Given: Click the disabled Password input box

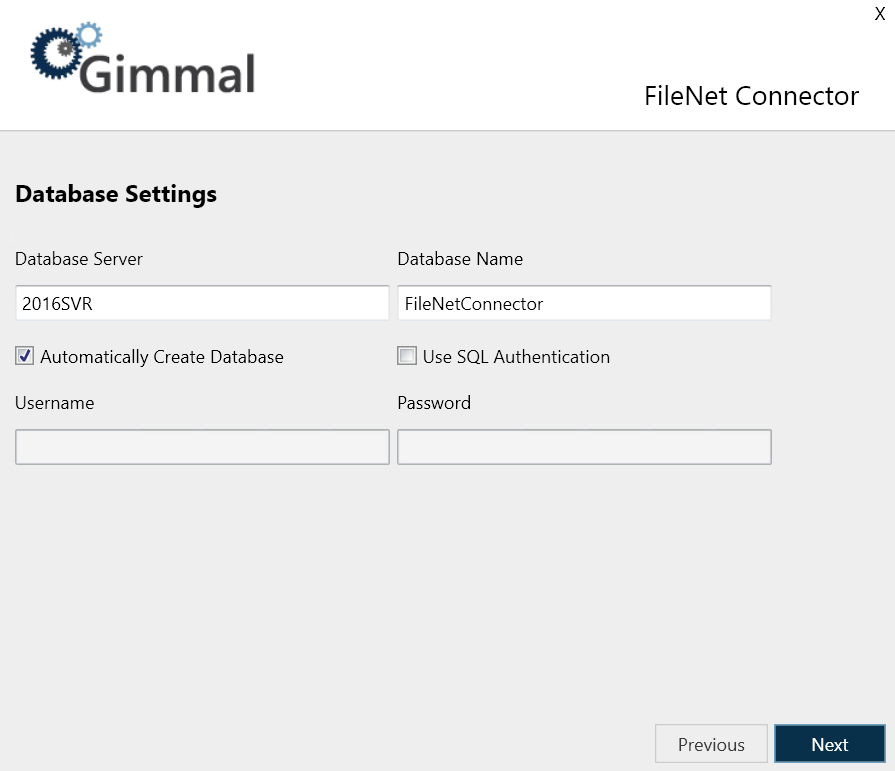Looking at the screenshot, I should 584,447.
